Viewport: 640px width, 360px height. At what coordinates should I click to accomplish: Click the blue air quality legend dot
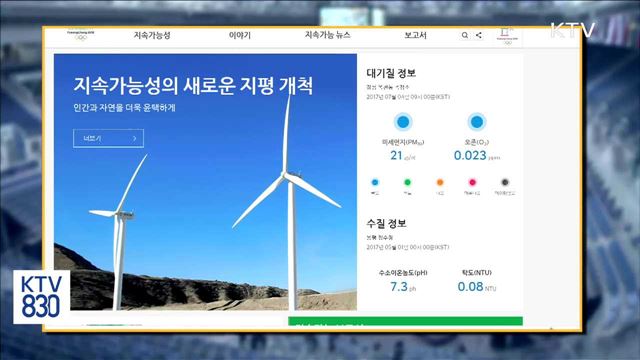(x=375, y=182)
